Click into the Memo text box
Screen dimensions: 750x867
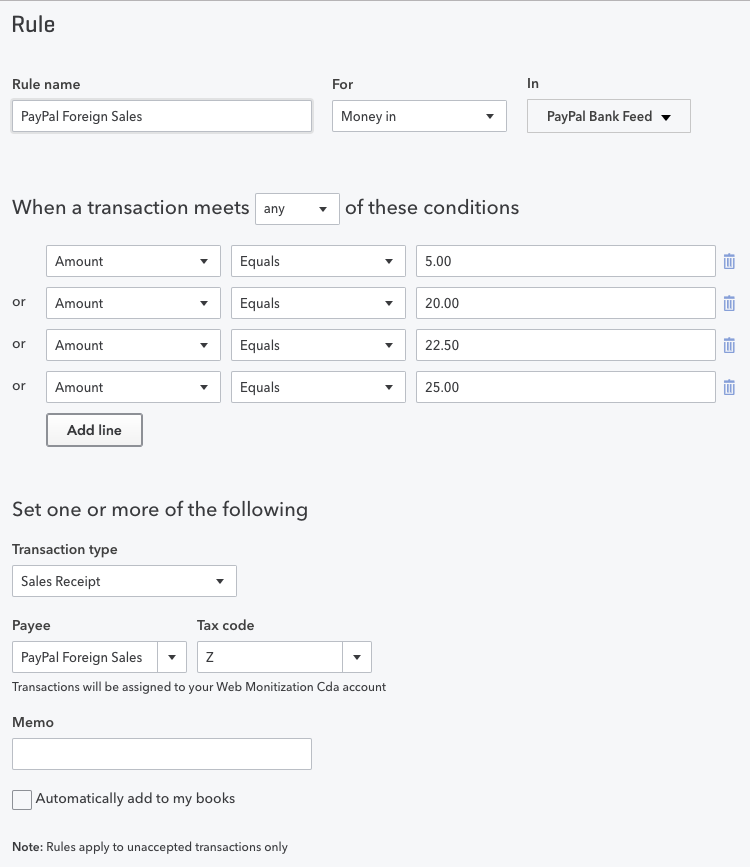162,754
